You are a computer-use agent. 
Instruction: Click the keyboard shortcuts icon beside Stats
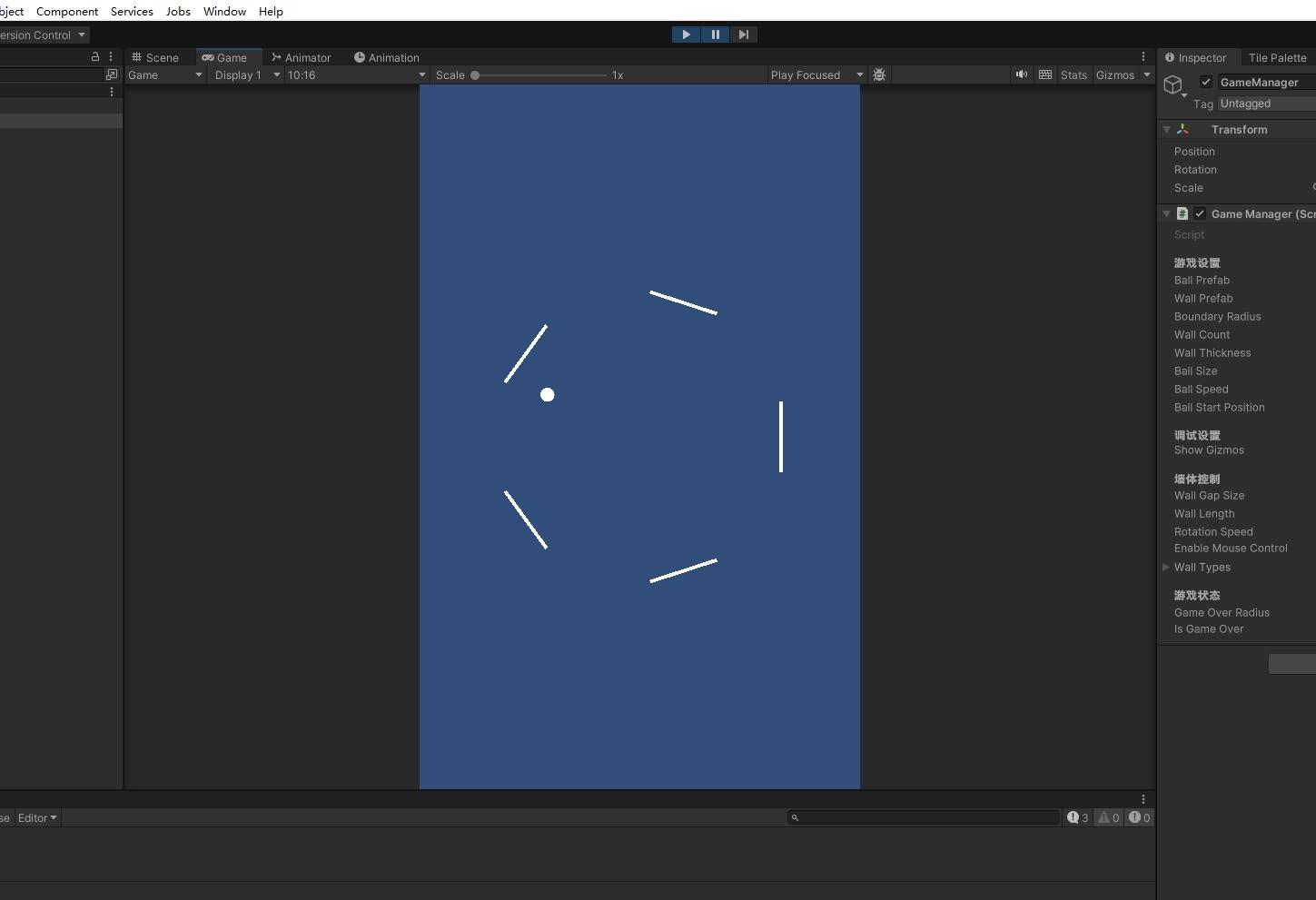(x=1045, y=74)
